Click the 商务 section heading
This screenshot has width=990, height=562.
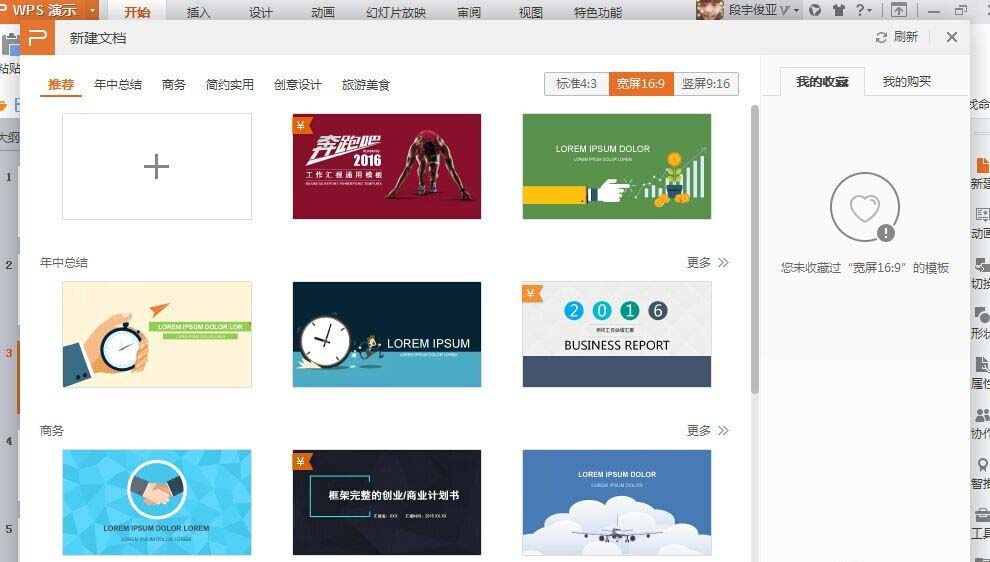pos(52,431)
